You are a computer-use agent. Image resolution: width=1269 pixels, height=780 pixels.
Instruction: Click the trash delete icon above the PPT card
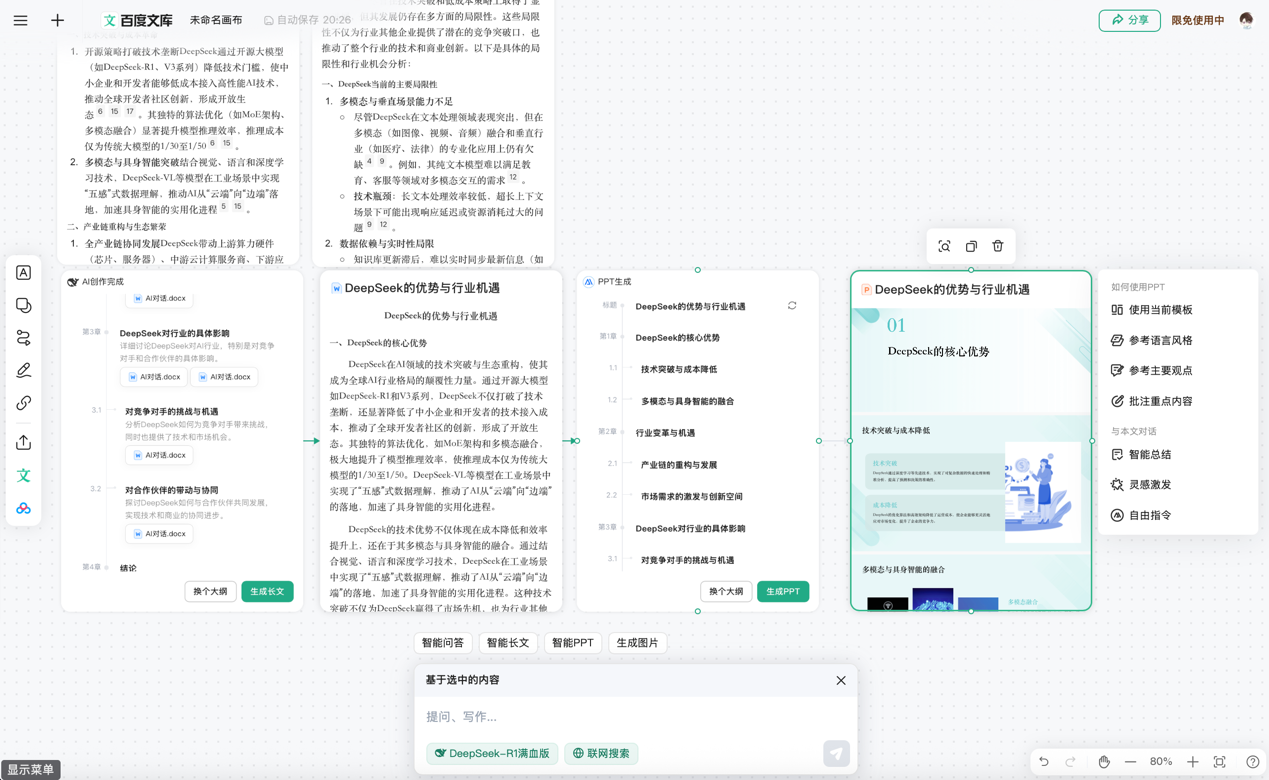[x=998, y=246]
